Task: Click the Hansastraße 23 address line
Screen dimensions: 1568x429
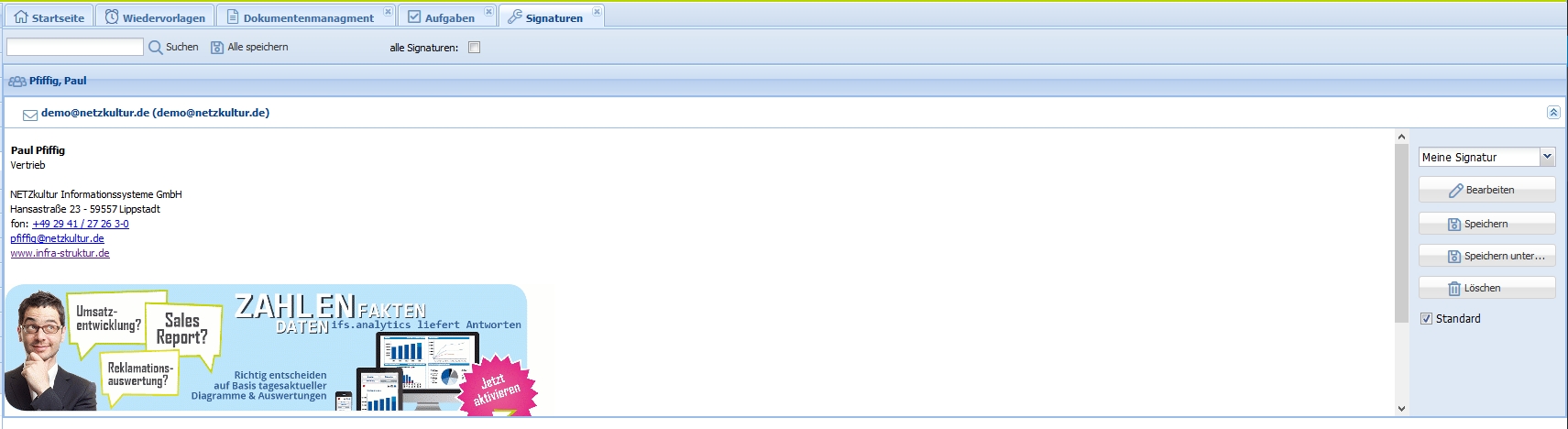Action: pos(85,209)
